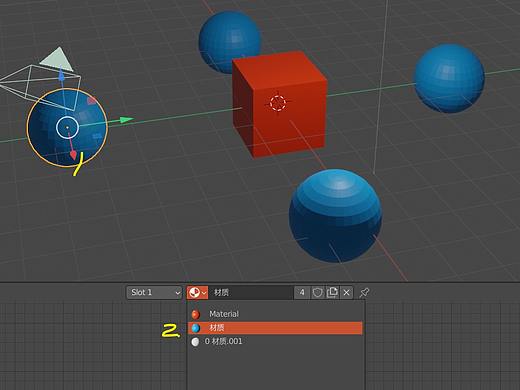Screen dimensions: 520x390
Task: Toggle the fake user shield icon
Action: click(x=317, y=292)
